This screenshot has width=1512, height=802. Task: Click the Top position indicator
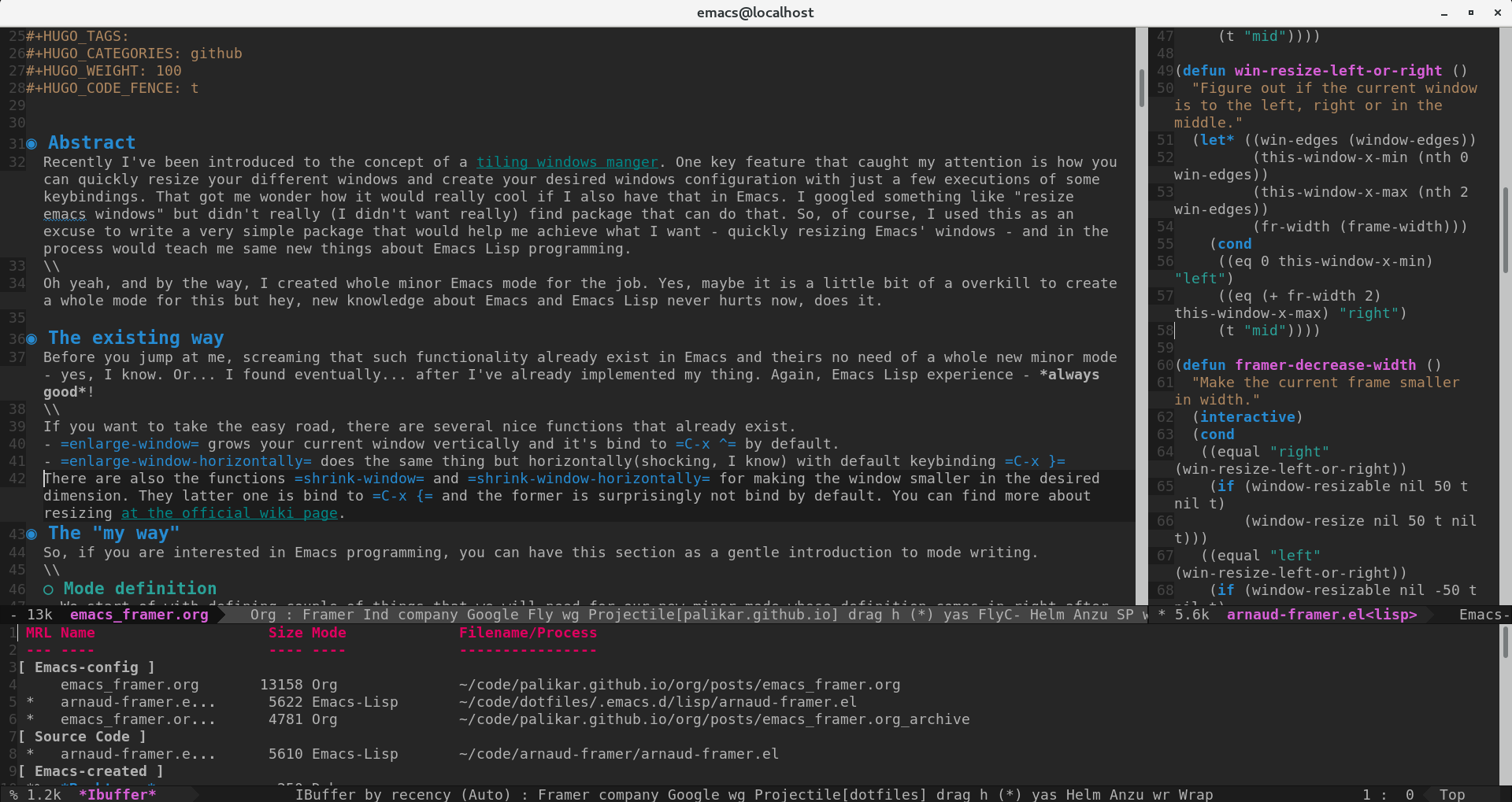click(x=1452, y=794)
